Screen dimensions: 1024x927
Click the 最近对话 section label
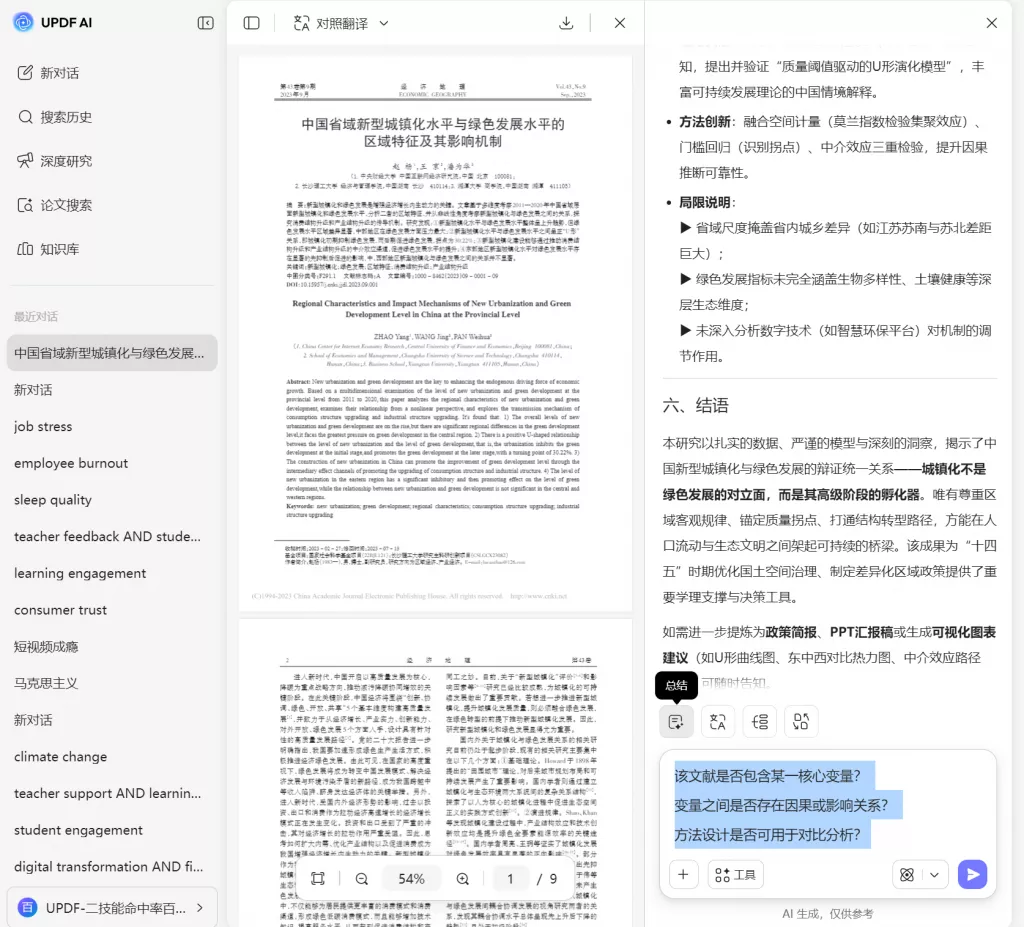pos(36,317)
